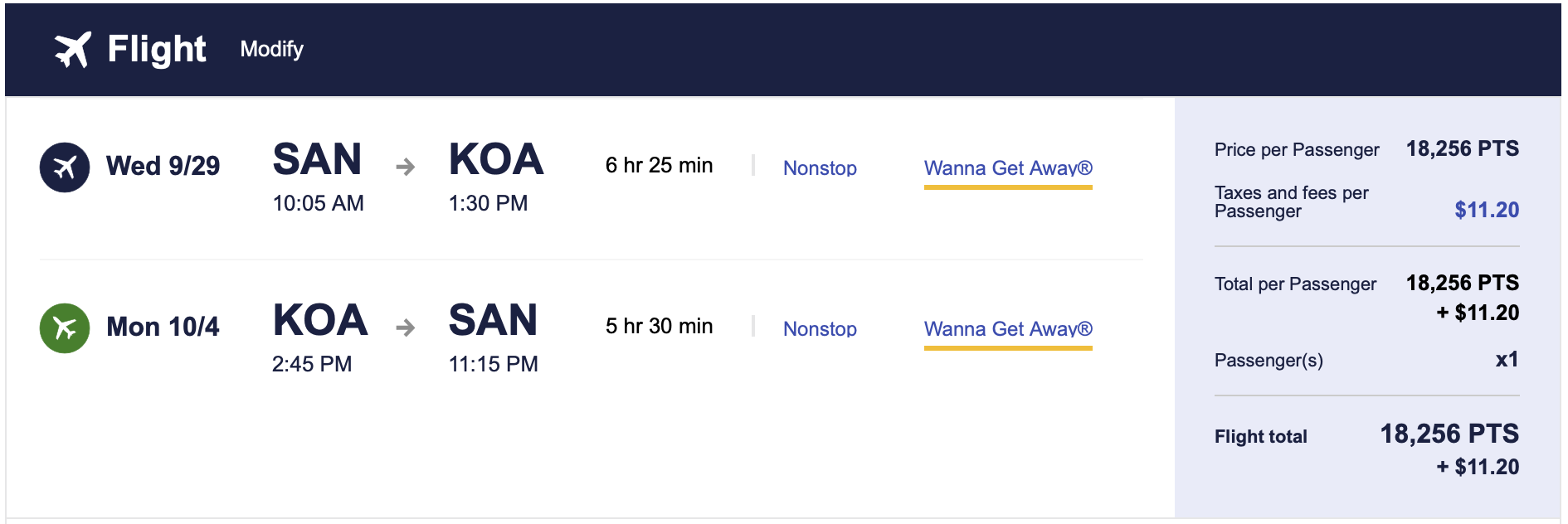Click the 18,256 PTS price per passenger
The height and width of the screenshot is (524, 1568).
pyautogui.click(x=1463, y=149)
